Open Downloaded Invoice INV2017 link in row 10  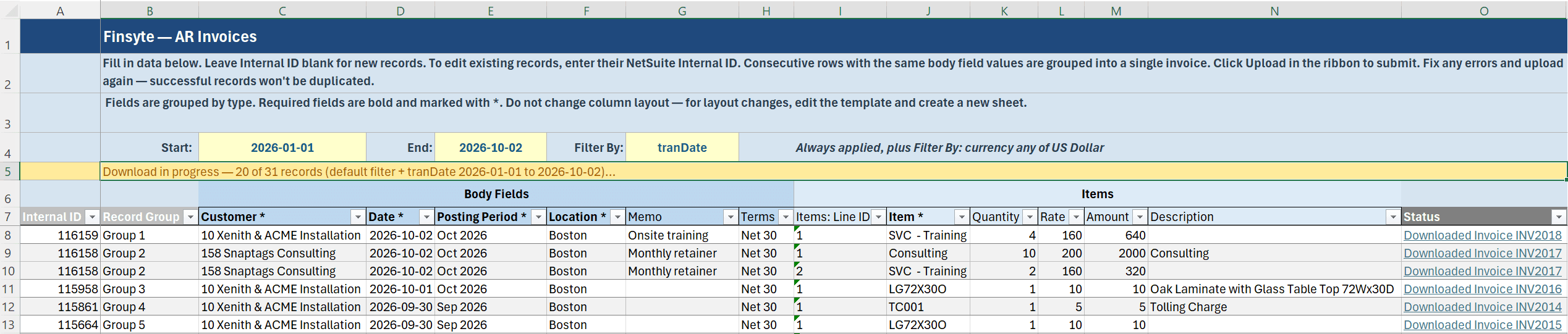pyautogui.click(x=1482, y=271)
